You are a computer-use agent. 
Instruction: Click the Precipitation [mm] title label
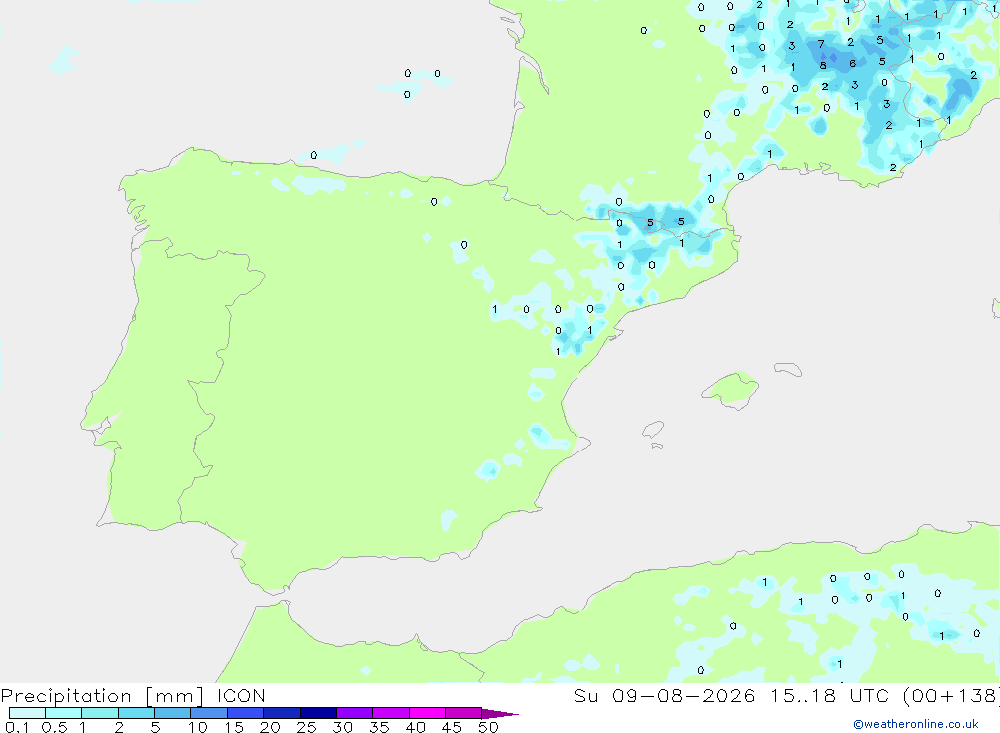[x=102, y=696]
